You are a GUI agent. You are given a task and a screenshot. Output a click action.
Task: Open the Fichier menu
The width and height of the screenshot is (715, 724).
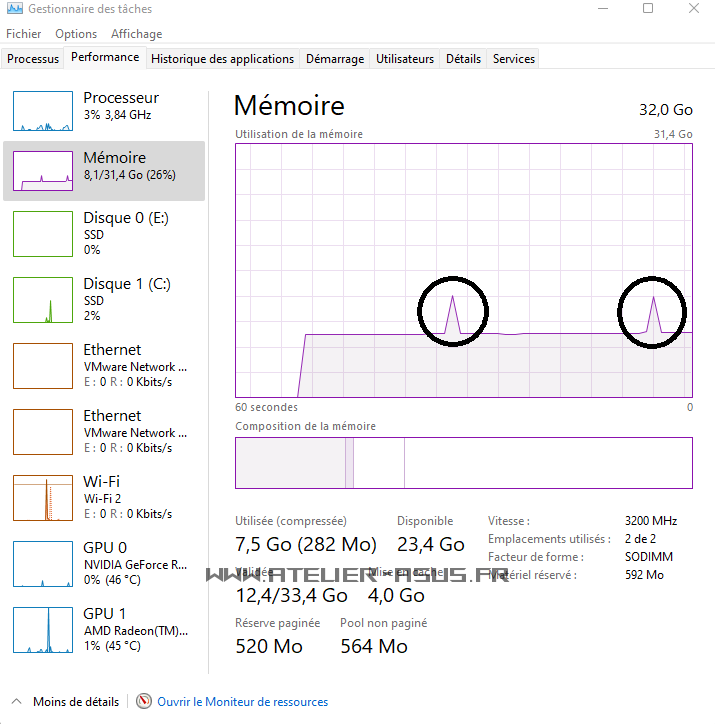[23, 34]
